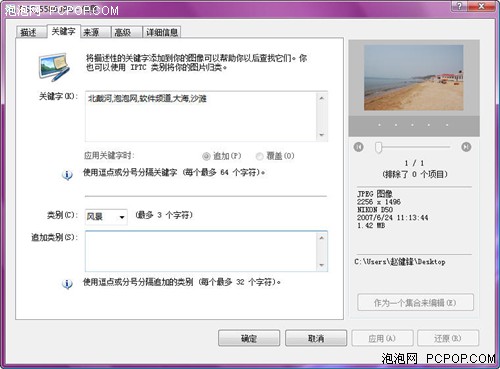Click the file path C:\Users\赵健锋\Desktop text
The image size is (500, 369).
(x=400, y=262)
